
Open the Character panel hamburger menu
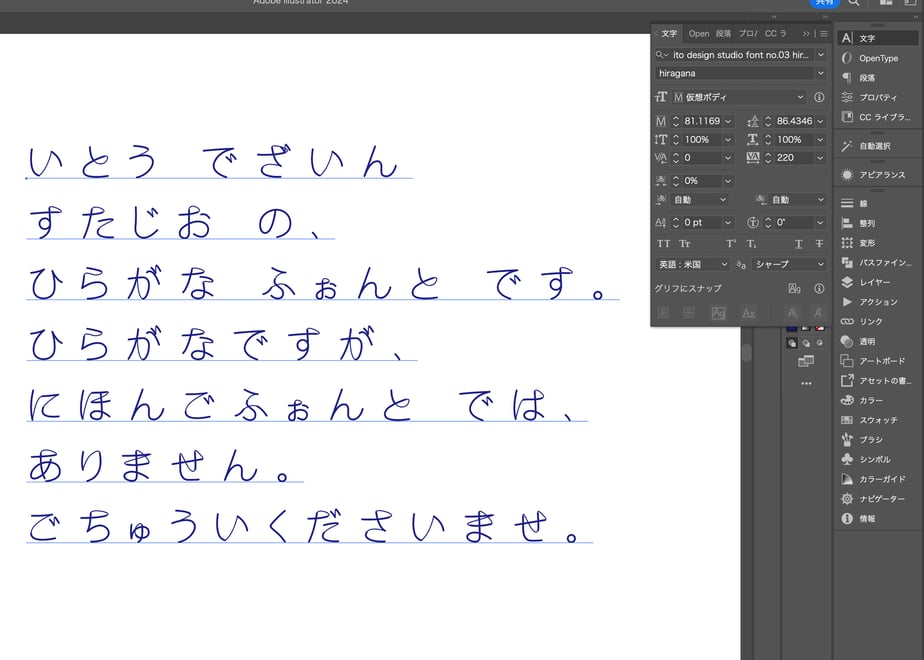click(x=824, y=34)
